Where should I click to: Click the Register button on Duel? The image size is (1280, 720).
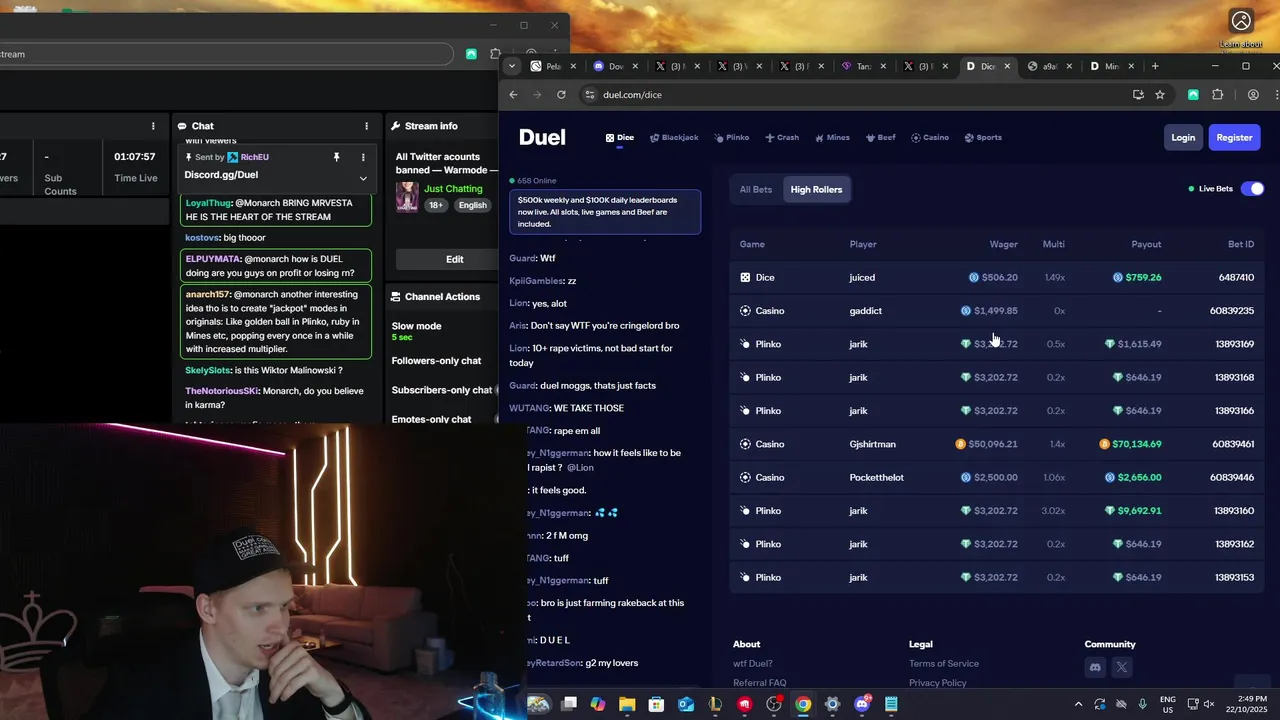[x=1234, y=138]
